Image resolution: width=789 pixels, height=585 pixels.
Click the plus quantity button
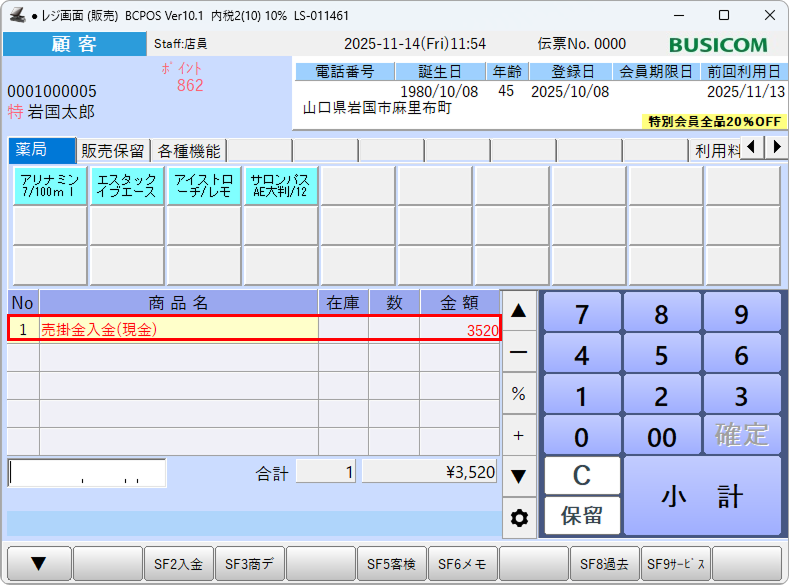coord(518,435)
